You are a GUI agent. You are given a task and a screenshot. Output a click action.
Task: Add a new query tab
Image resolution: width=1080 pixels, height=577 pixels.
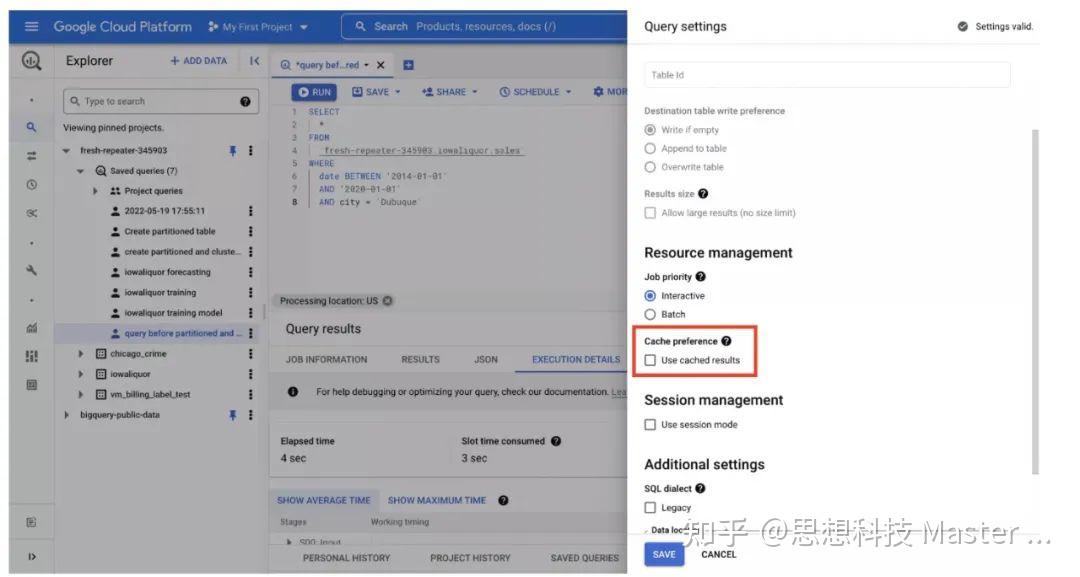(x=408, y=65)
